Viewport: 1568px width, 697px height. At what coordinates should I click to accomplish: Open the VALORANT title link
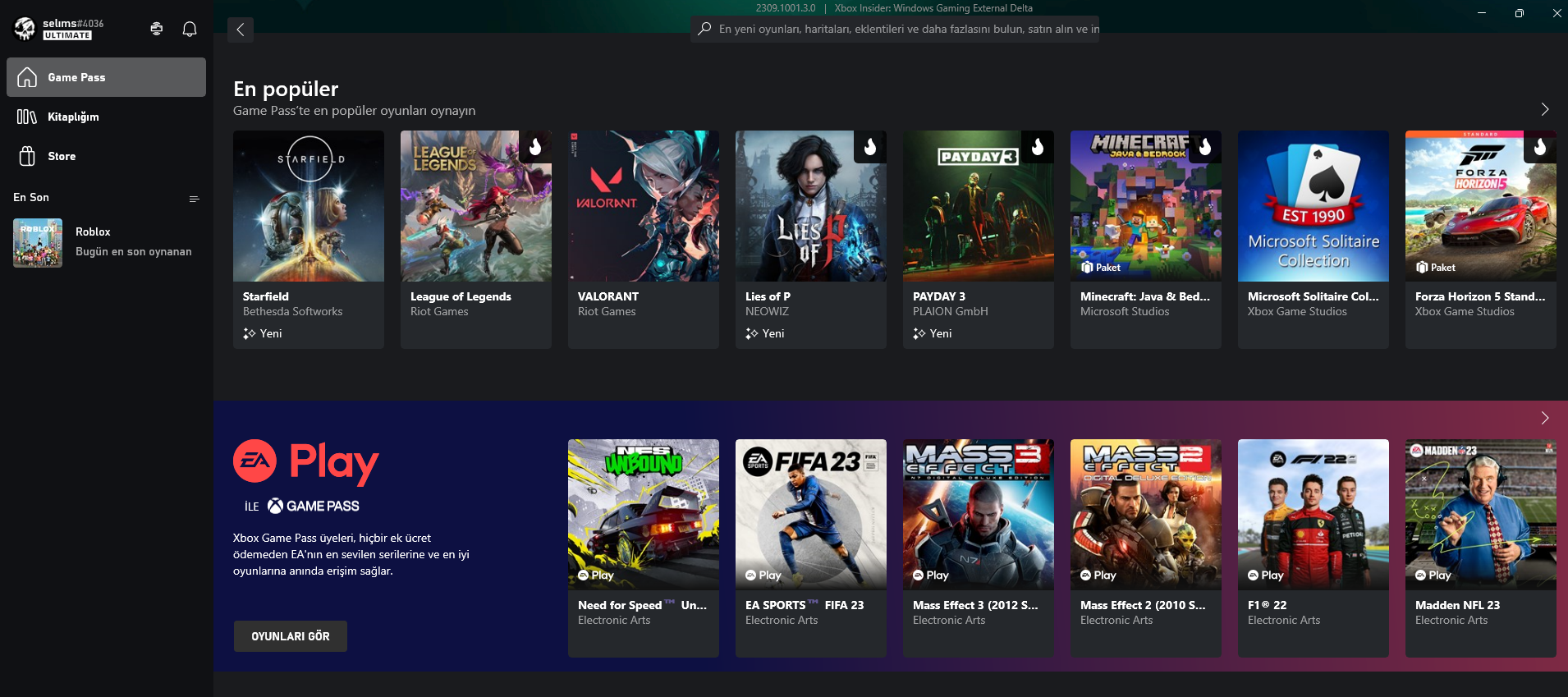[608, 296]
